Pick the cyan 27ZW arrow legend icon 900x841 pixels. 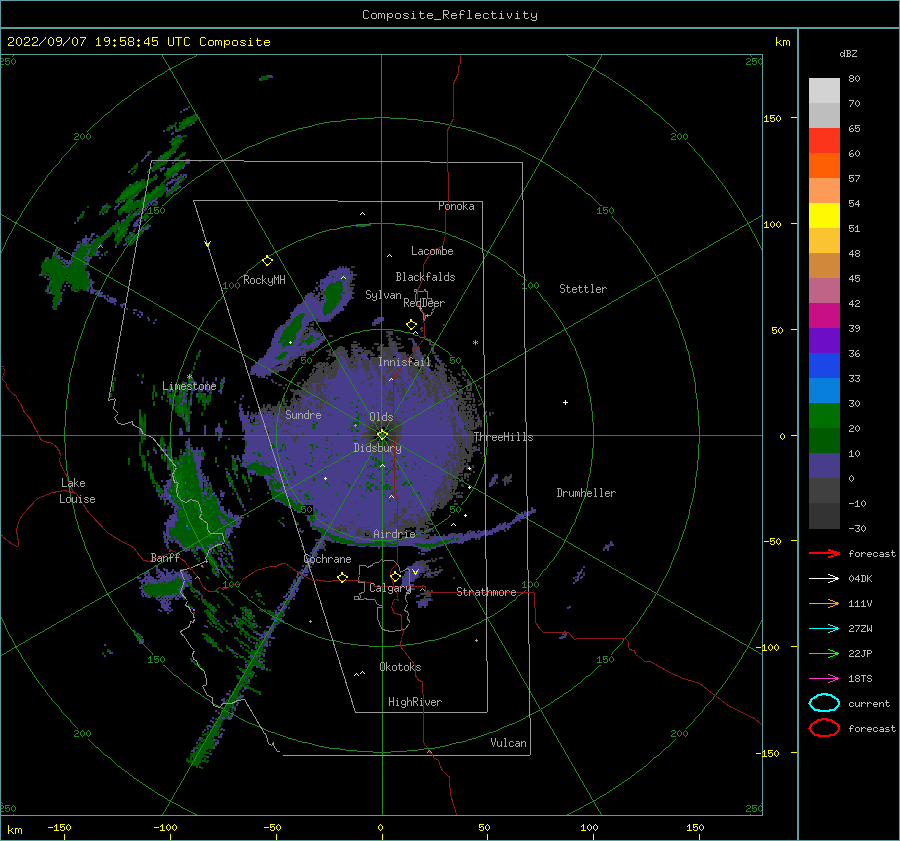(x=824, y=629)
